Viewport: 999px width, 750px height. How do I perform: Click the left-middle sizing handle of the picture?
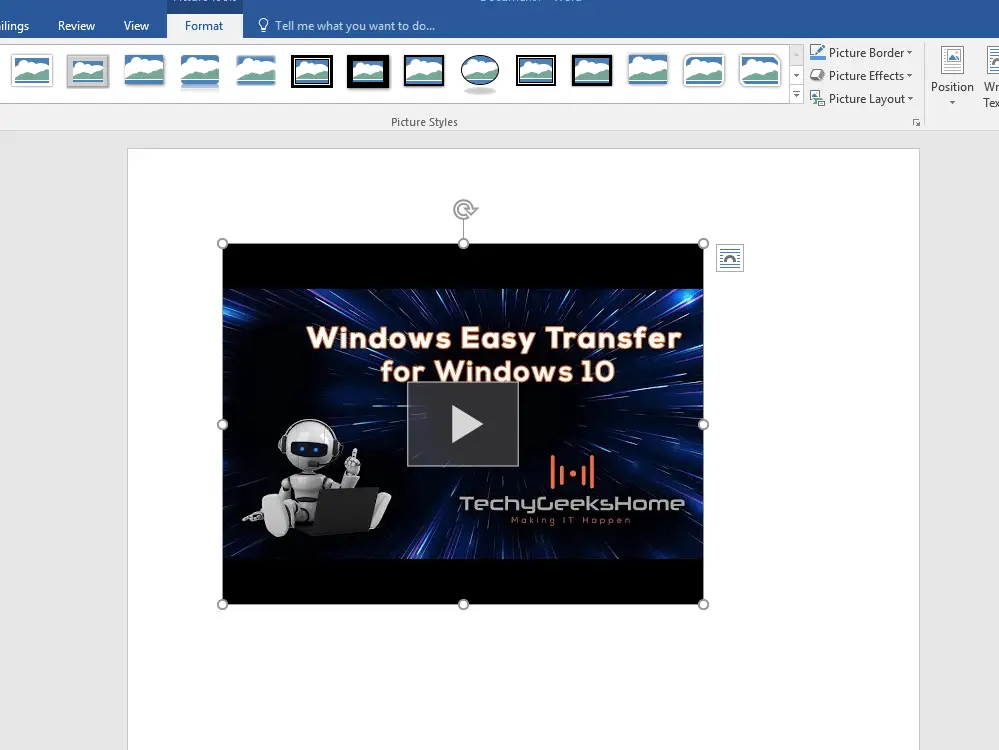point(222,424)
